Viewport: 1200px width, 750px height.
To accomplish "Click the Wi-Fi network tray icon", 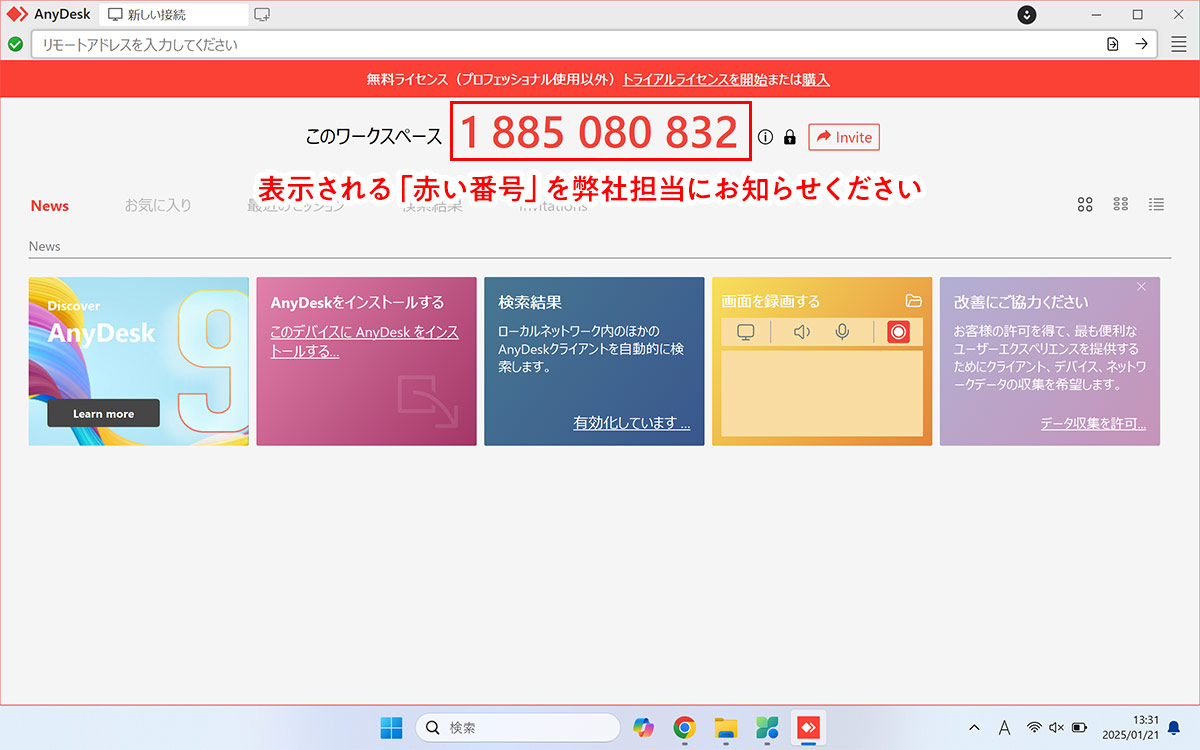I will click(1035, 727).
